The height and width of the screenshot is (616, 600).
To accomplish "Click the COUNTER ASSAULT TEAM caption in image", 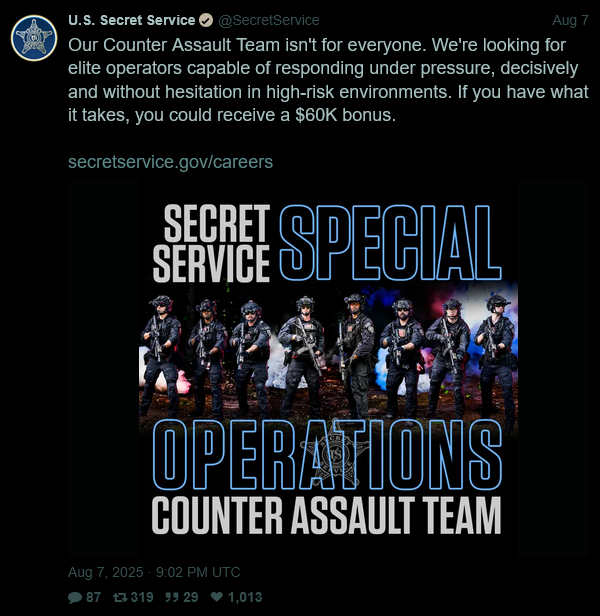I will (x=327, y=515).
